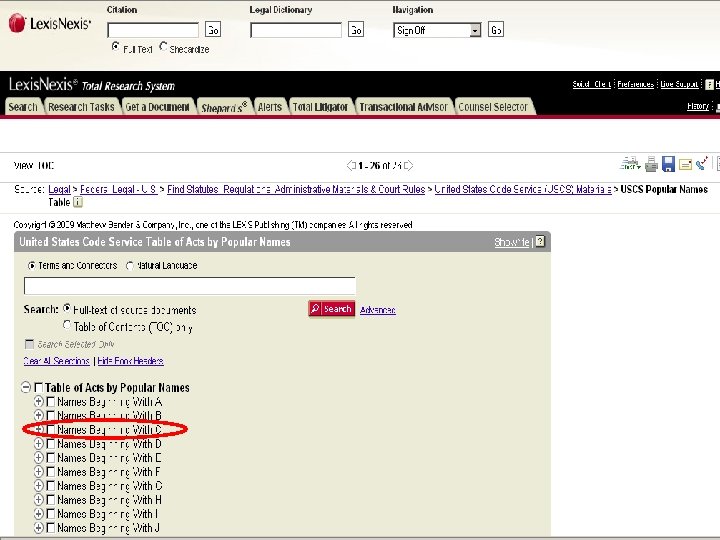The height and width of the screenshot is (540, 720).
Task: Expand Names Beginning With H
Action: [39, 499]
